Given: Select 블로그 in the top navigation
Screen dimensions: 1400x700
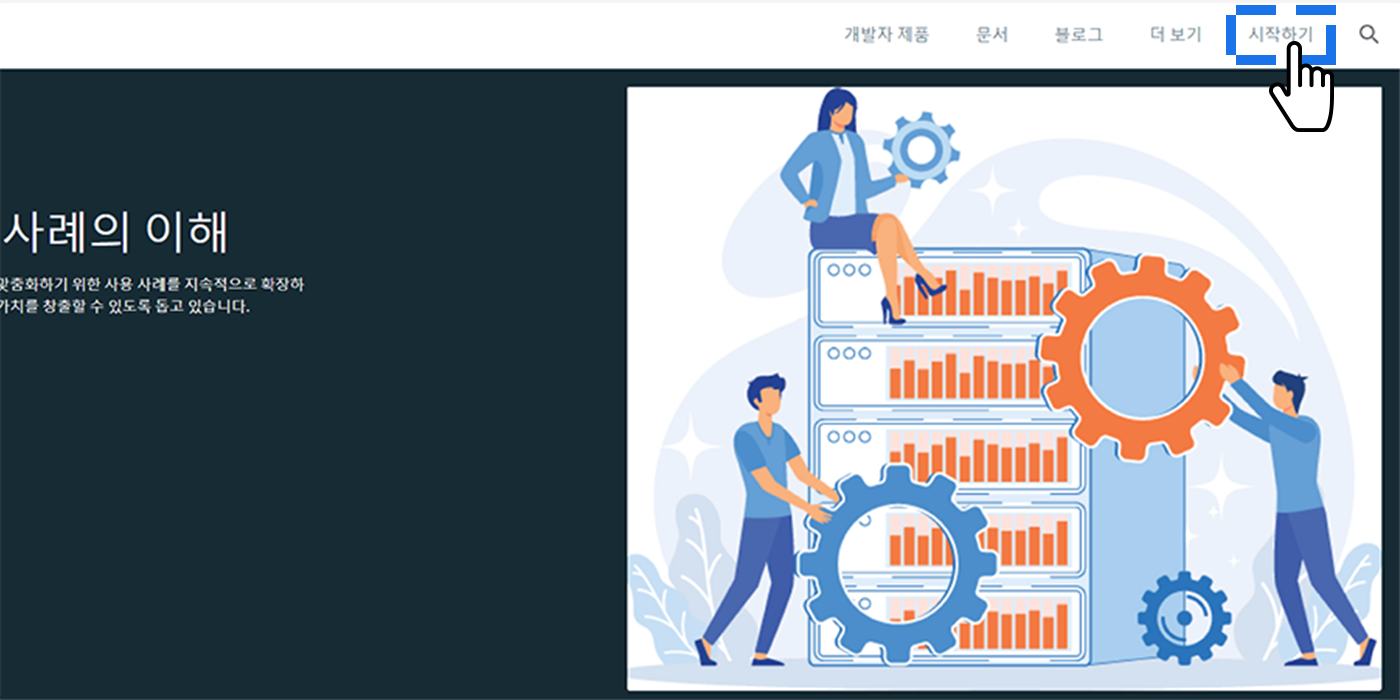Looking at the screenshot, I should tap(1078, 34).
